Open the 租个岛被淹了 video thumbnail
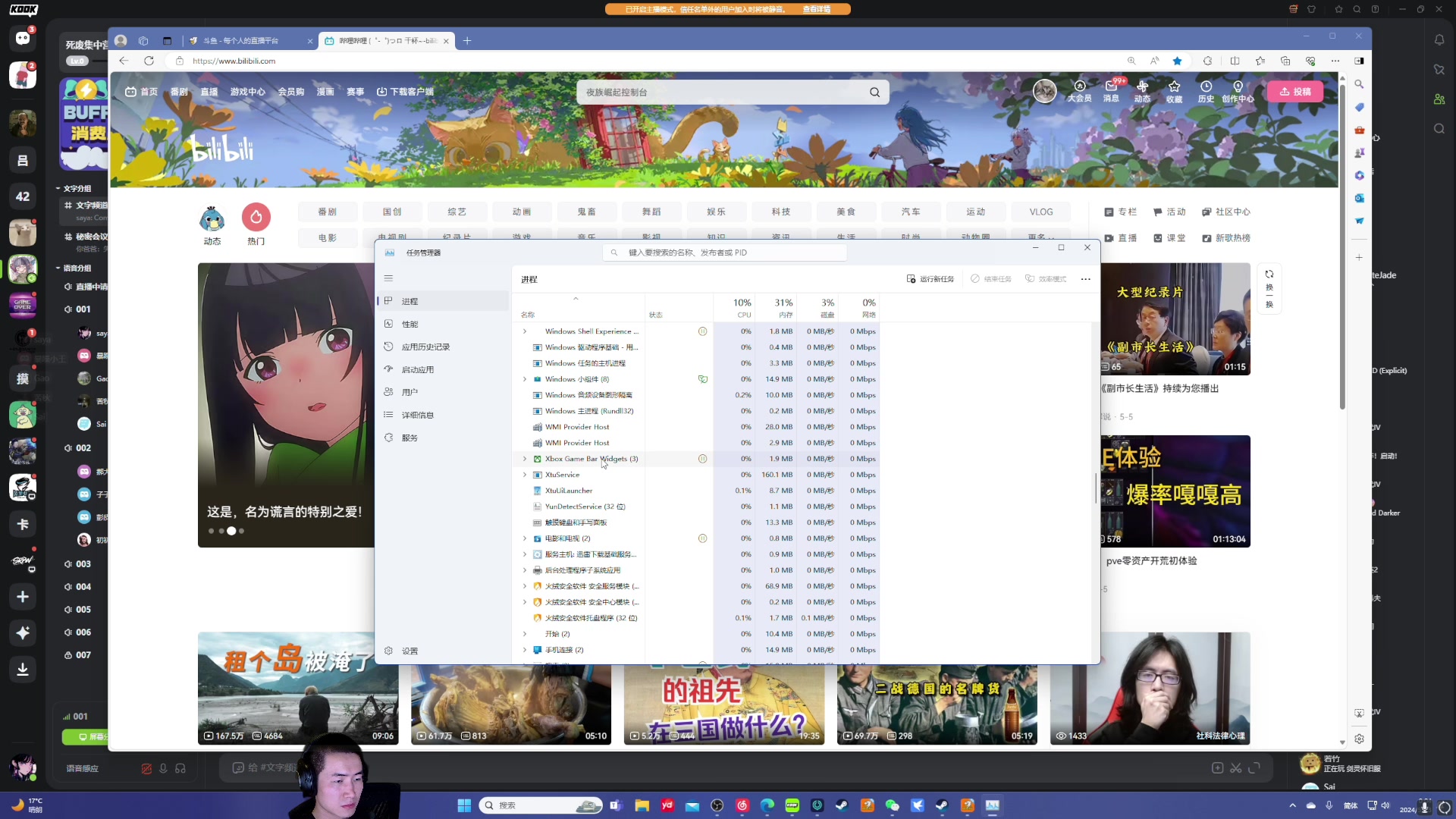Screen dimensions: 1456x819 (298, 688)
